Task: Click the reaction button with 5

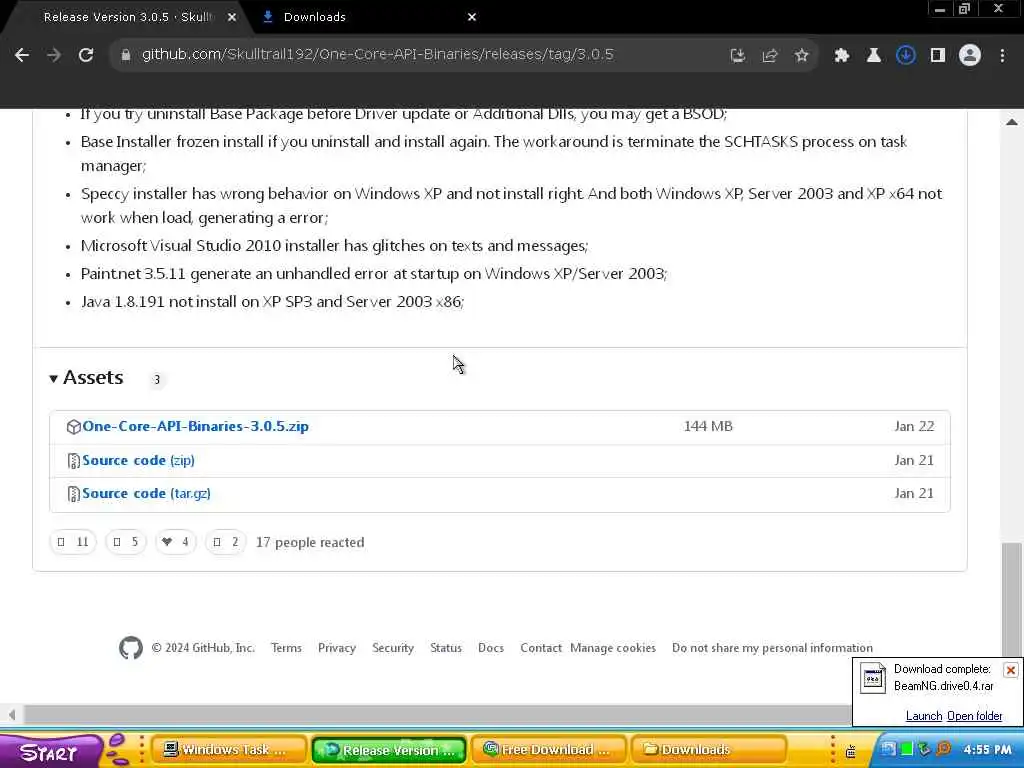Action: (126, 542)
